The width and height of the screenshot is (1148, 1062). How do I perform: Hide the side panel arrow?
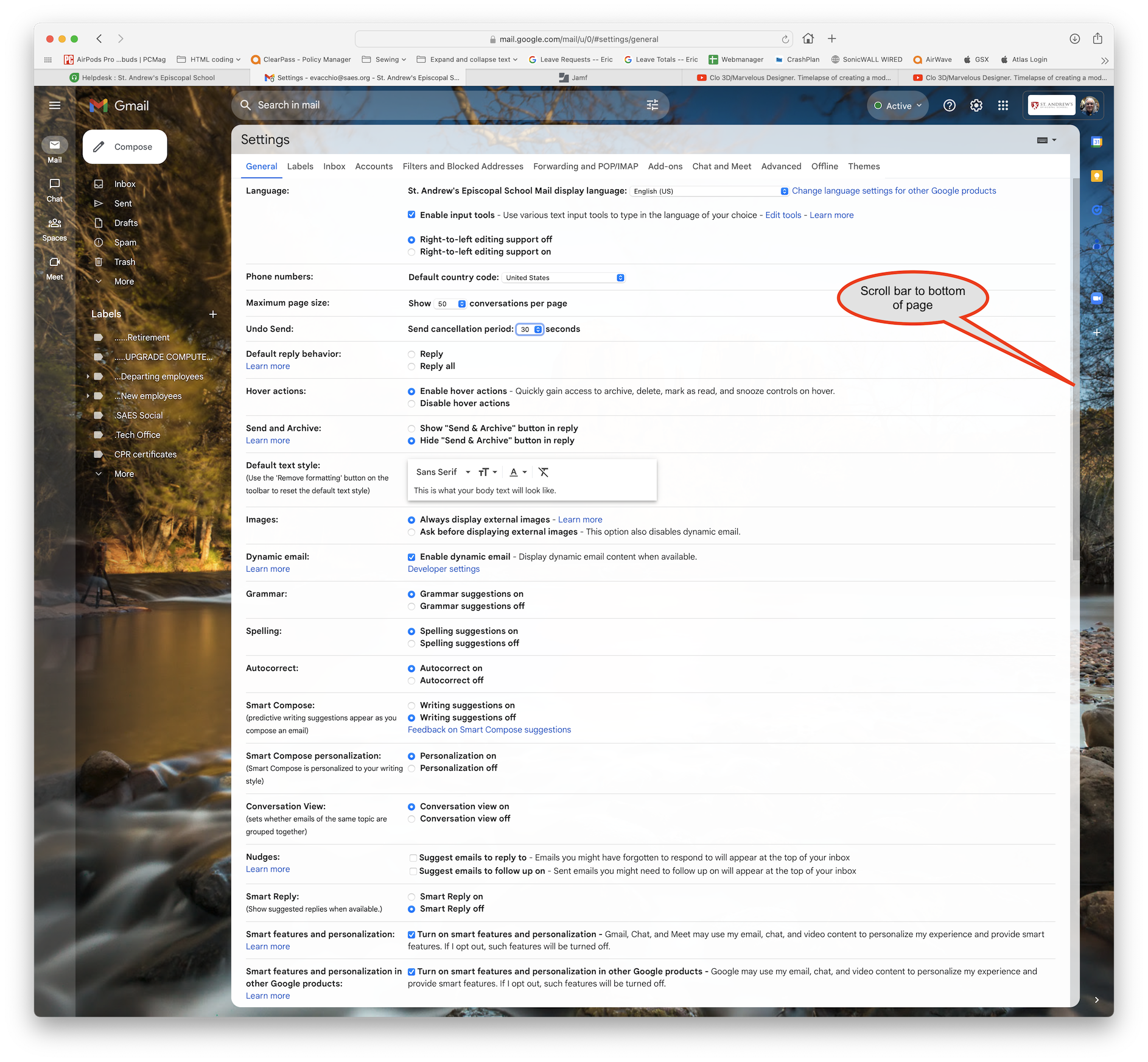[1097, 999]
